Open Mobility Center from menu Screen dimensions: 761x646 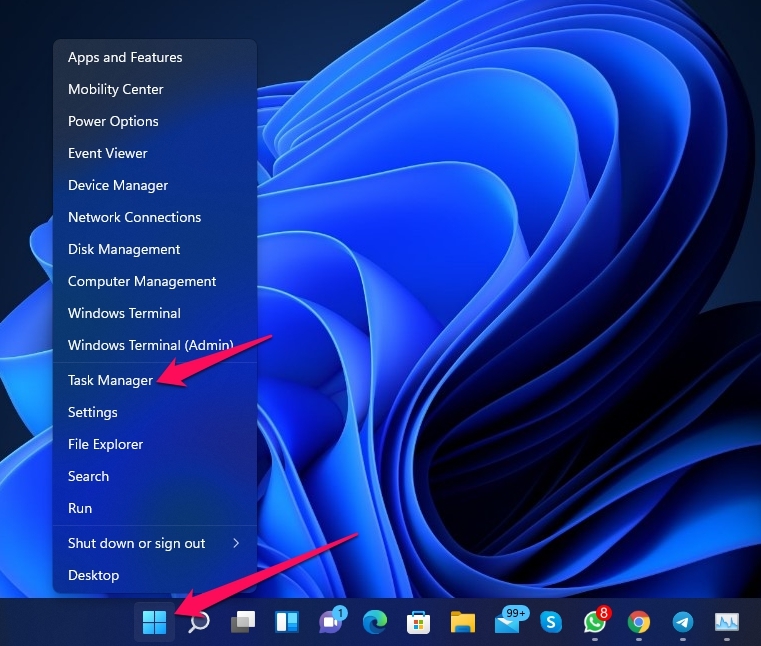pos(154,89)
